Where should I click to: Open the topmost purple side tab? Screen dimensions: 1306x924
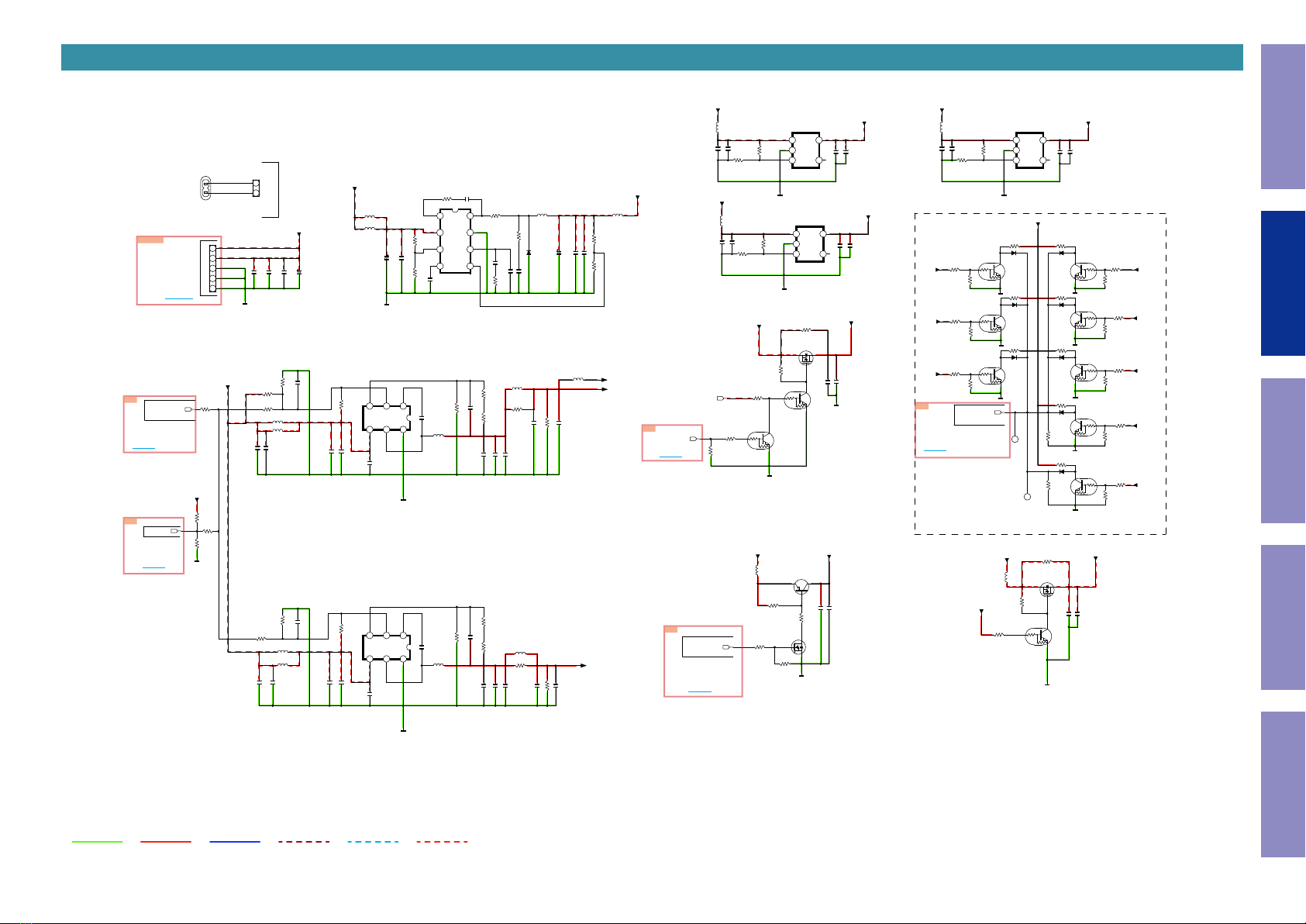(1283, 117)
